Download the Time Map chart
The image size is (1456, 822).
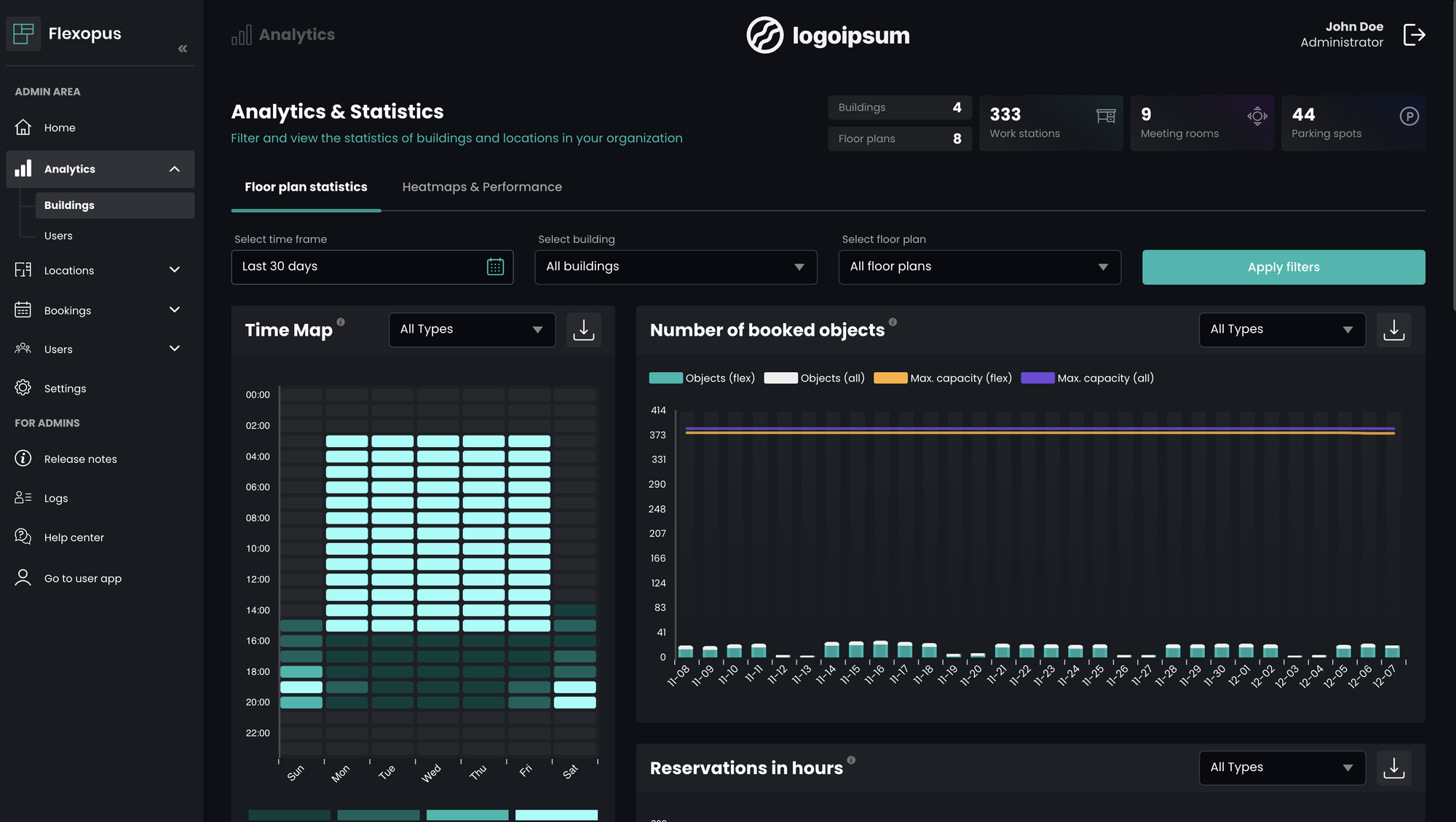[x=583, y=330]
